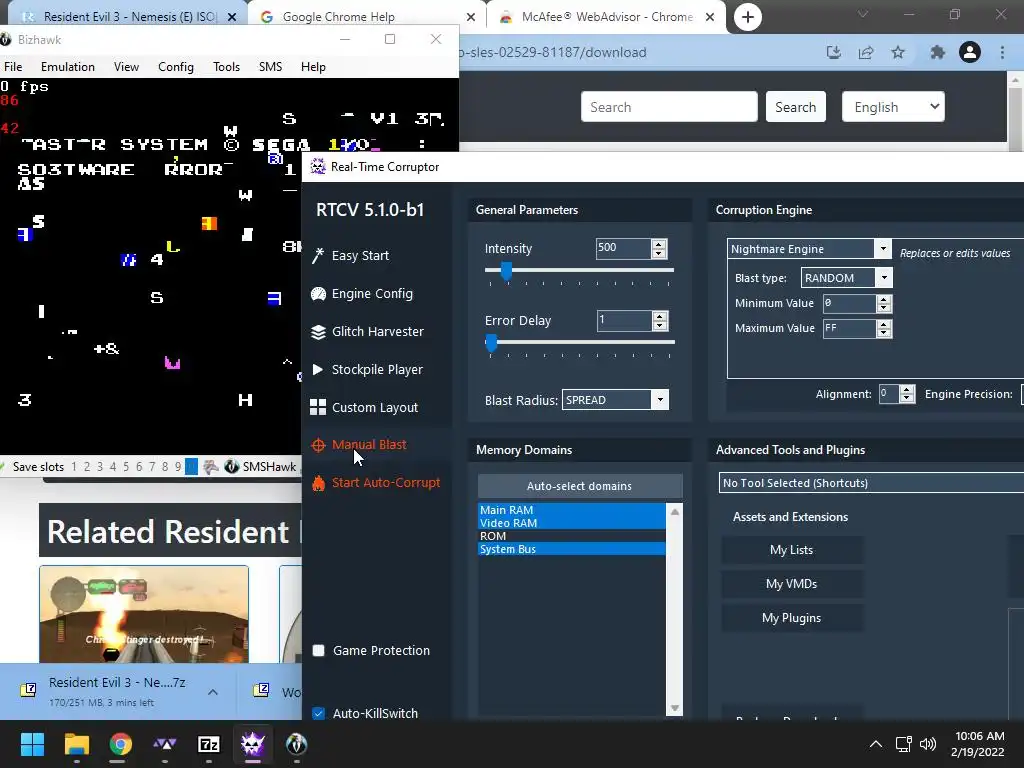Open Google Chrome from taskbar

point(120,744)
